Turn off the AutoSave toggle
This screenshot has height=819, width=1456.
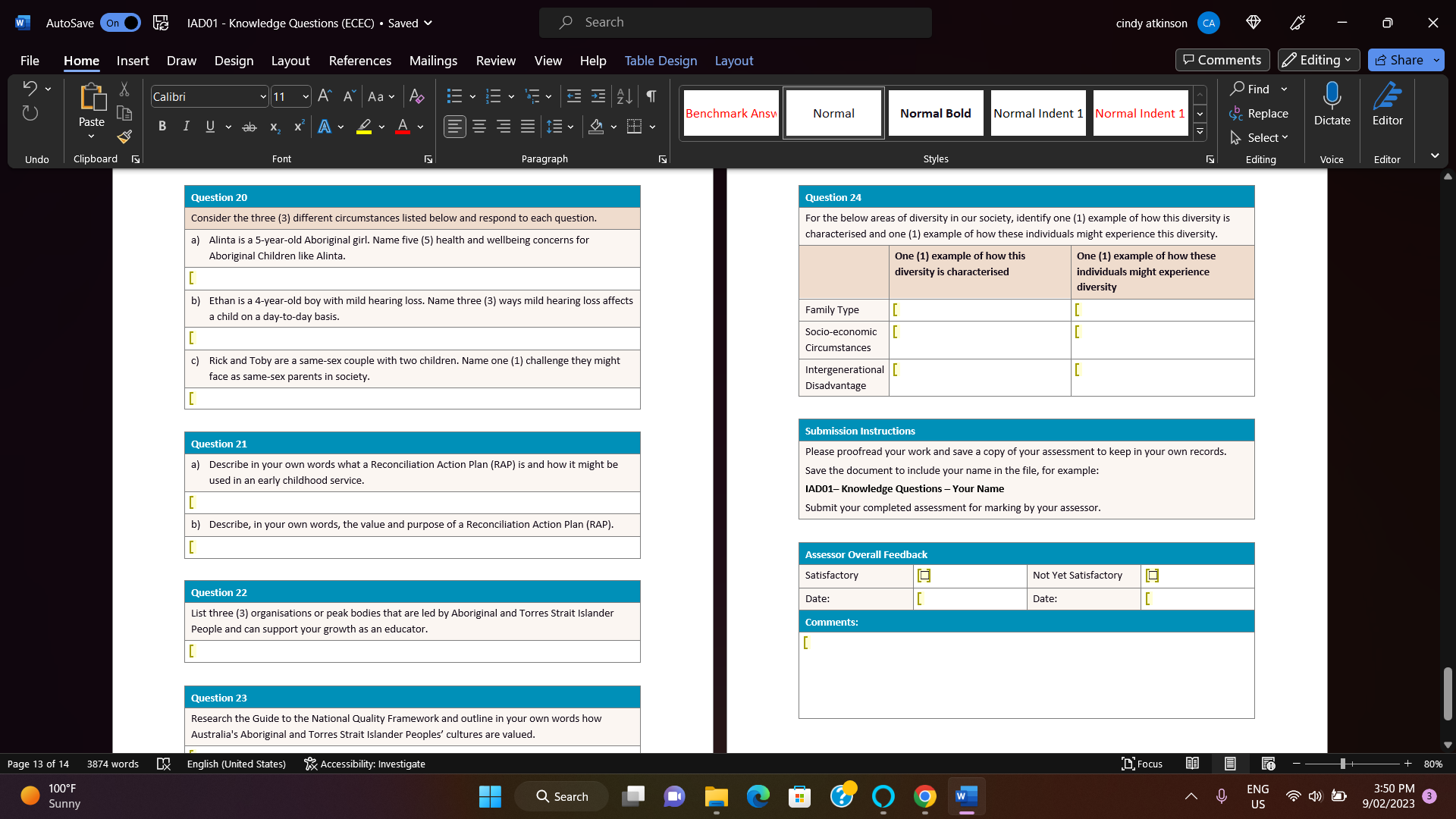tap(121, 23)
